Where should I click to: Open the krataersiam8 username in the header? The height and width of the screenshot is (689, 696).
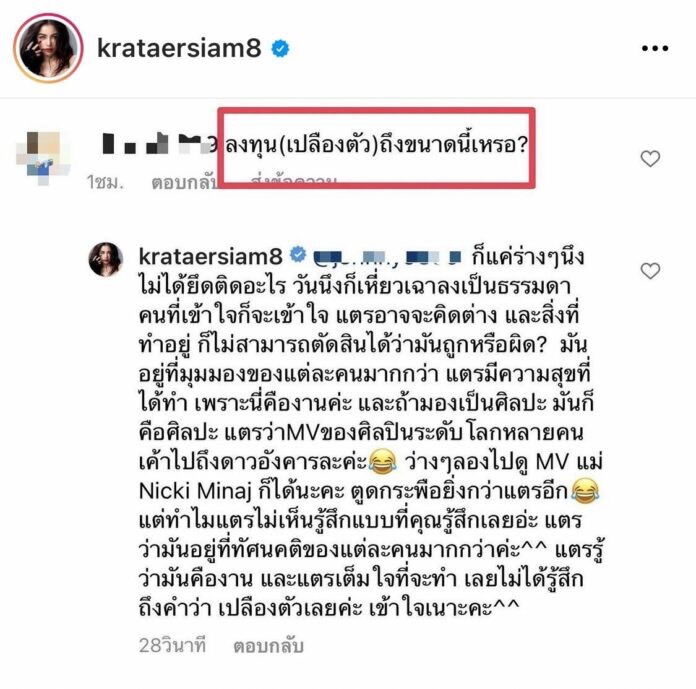point(179,48)
